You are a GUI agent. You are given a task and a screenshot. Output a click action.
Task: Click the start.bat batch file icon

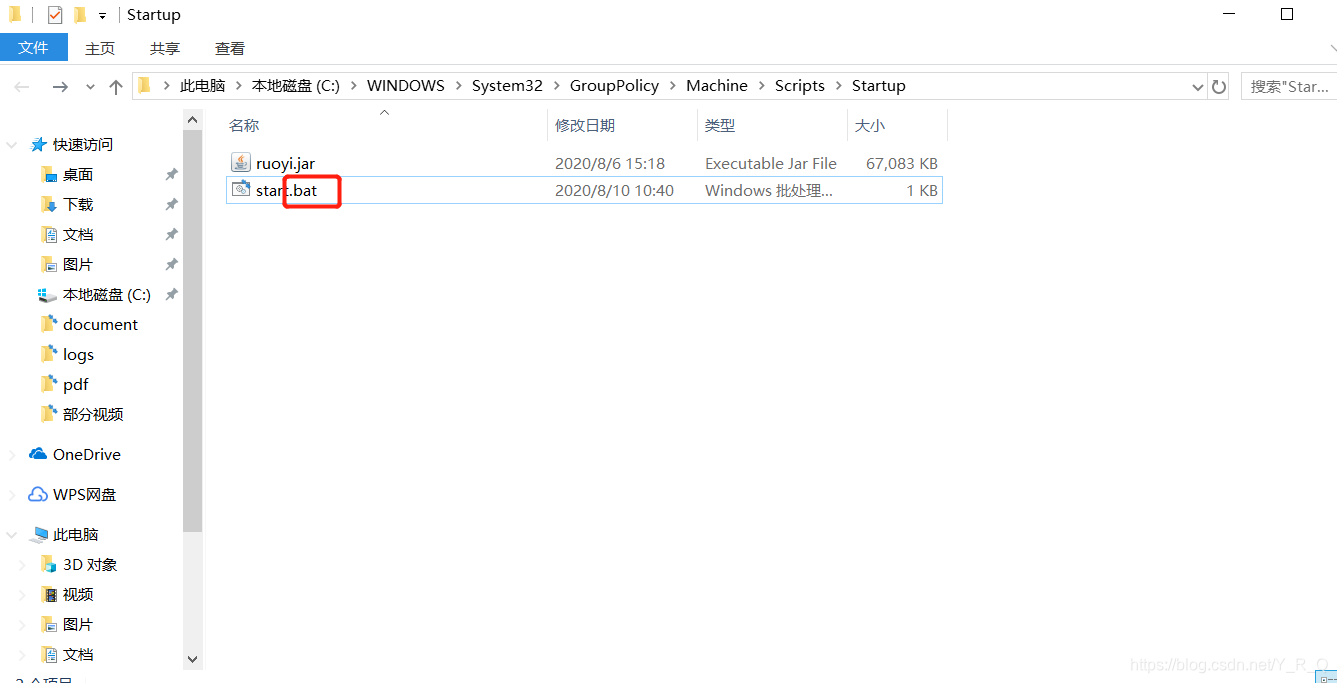[x=241, y=189]
